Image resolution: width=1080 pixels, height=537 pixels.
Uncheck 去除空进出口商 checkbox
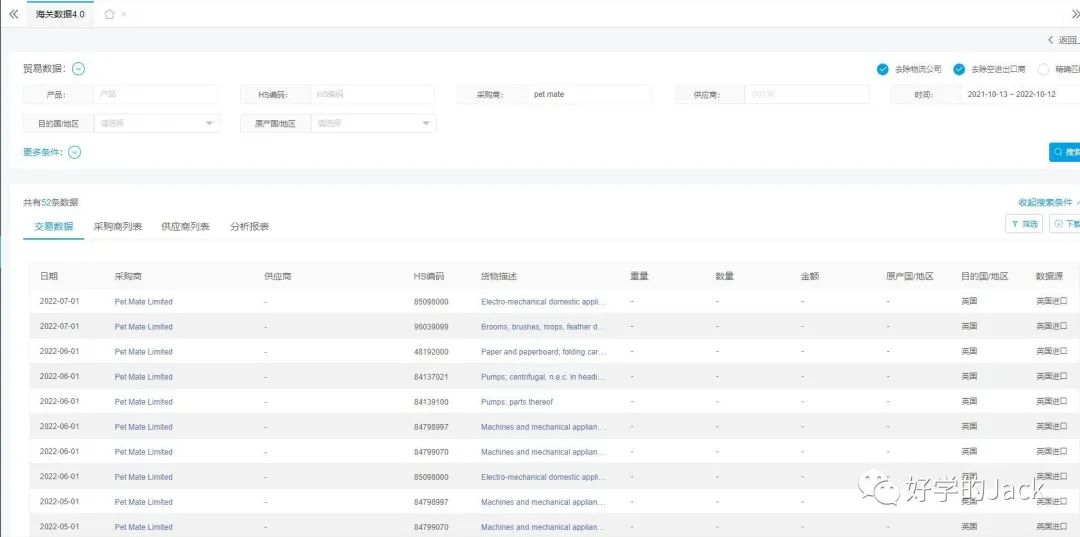click(959, 69)
